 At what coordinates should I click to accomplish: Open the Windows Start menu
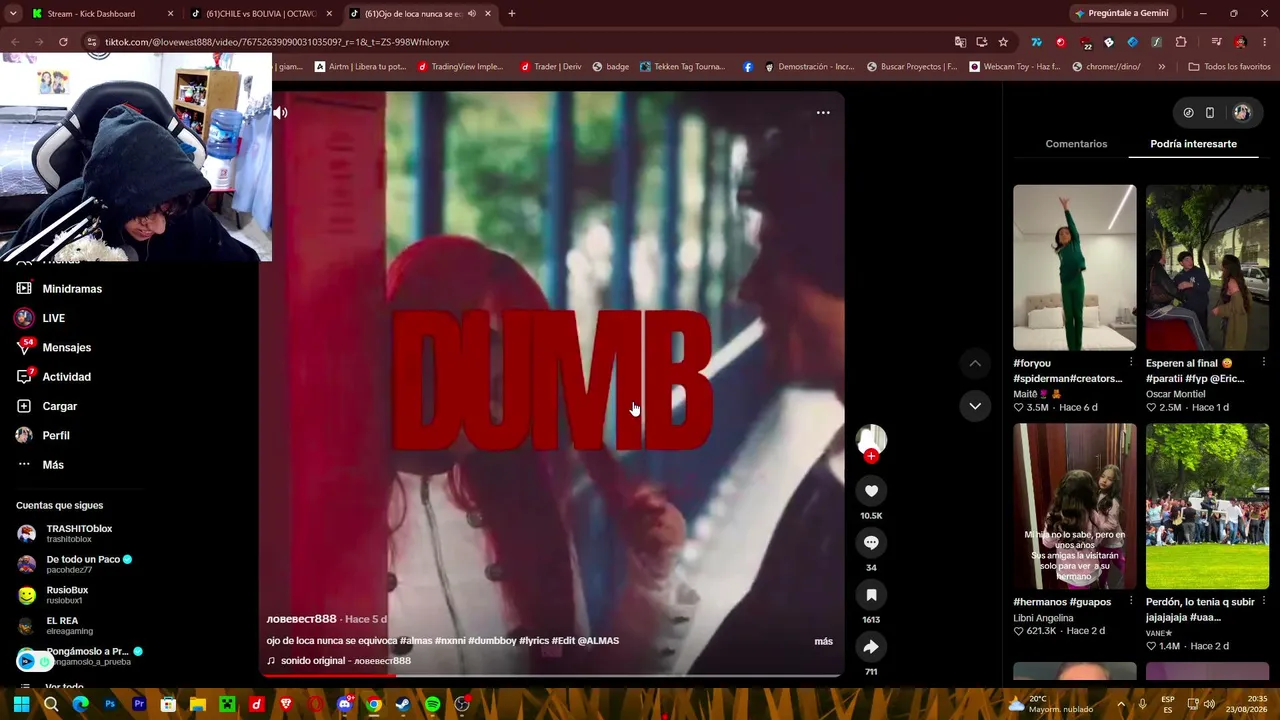coord(21,704)
